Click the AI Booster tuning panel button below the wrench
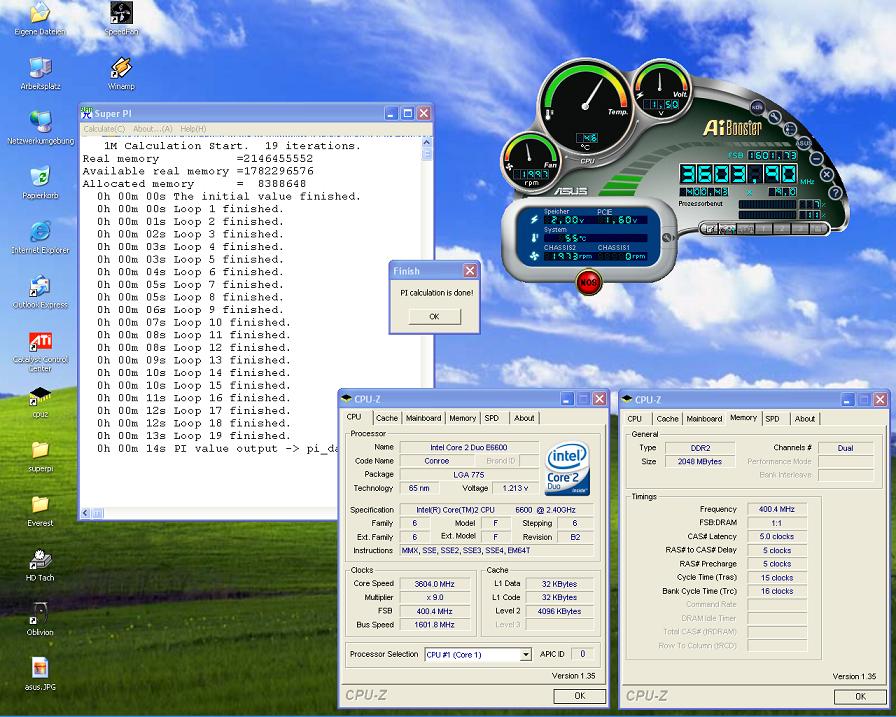Image resolution: width=896 pixels, height=717 pixels. click(790, 130)
